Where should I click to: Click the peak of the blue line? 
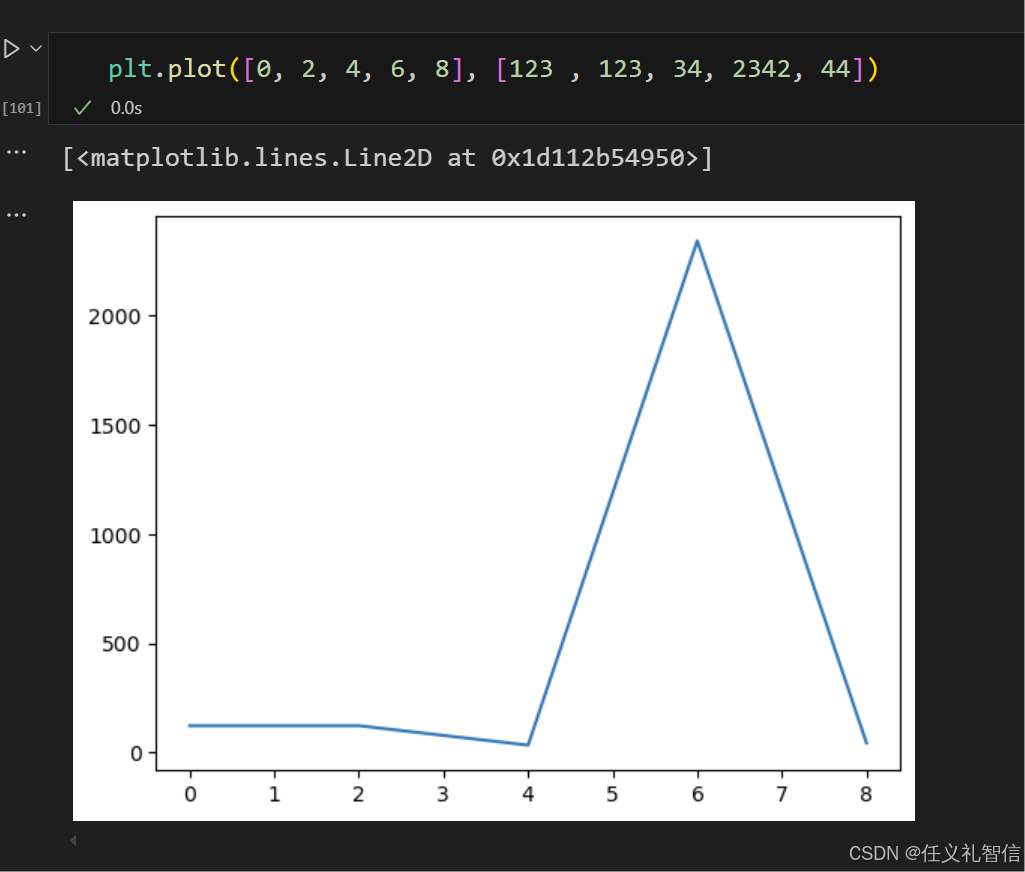click(697, 241)
